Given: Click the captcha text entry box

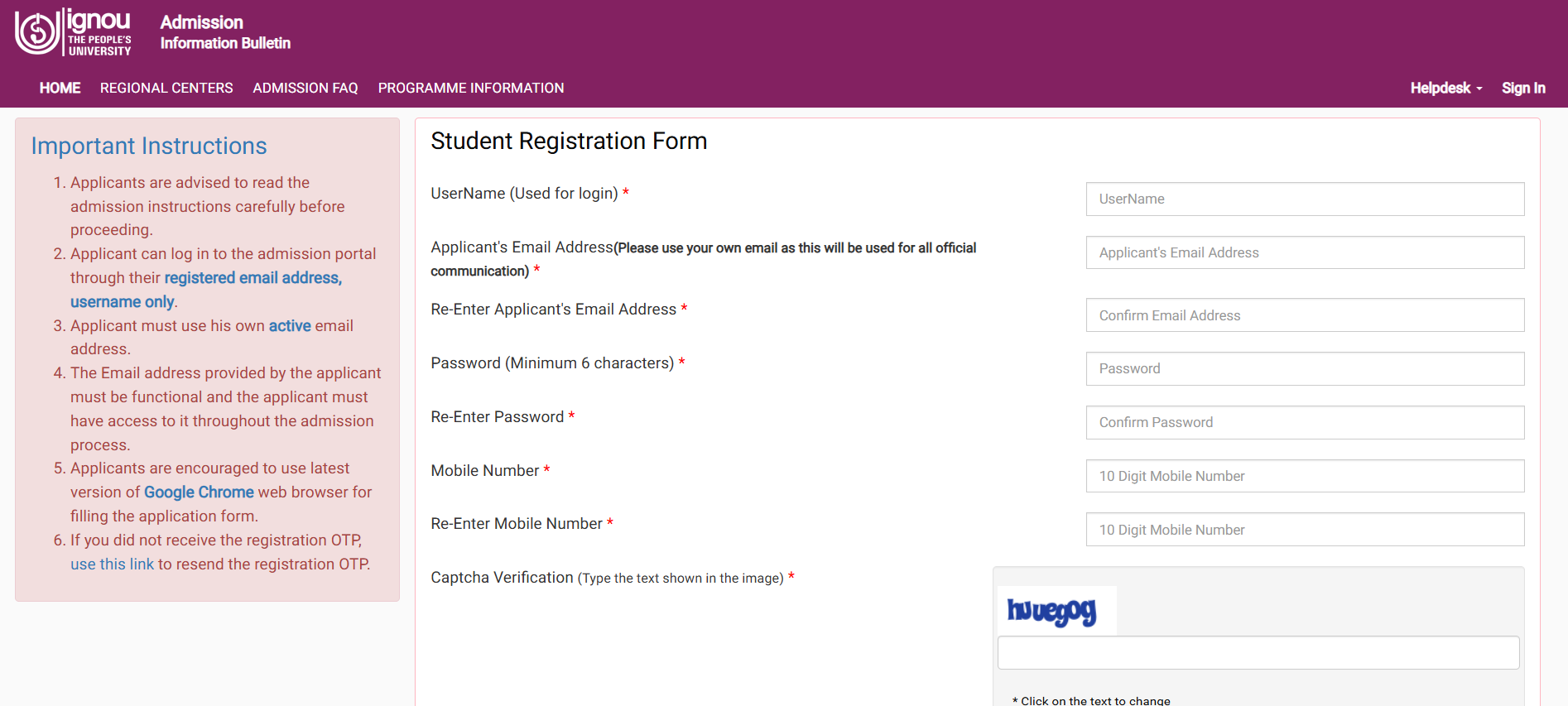Looking at the screenshot, I should pos(1258,652).
